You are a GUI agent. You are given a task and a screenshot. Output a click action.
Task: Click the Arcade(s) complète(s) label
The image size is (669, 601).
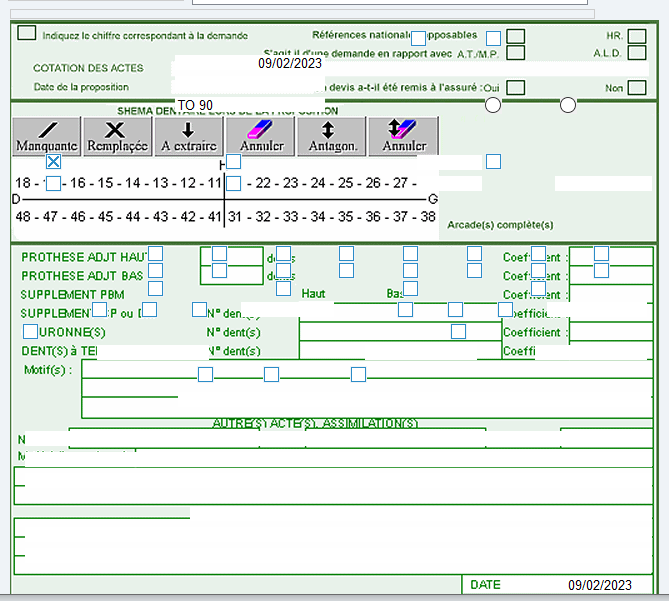[x=500, y=225]
